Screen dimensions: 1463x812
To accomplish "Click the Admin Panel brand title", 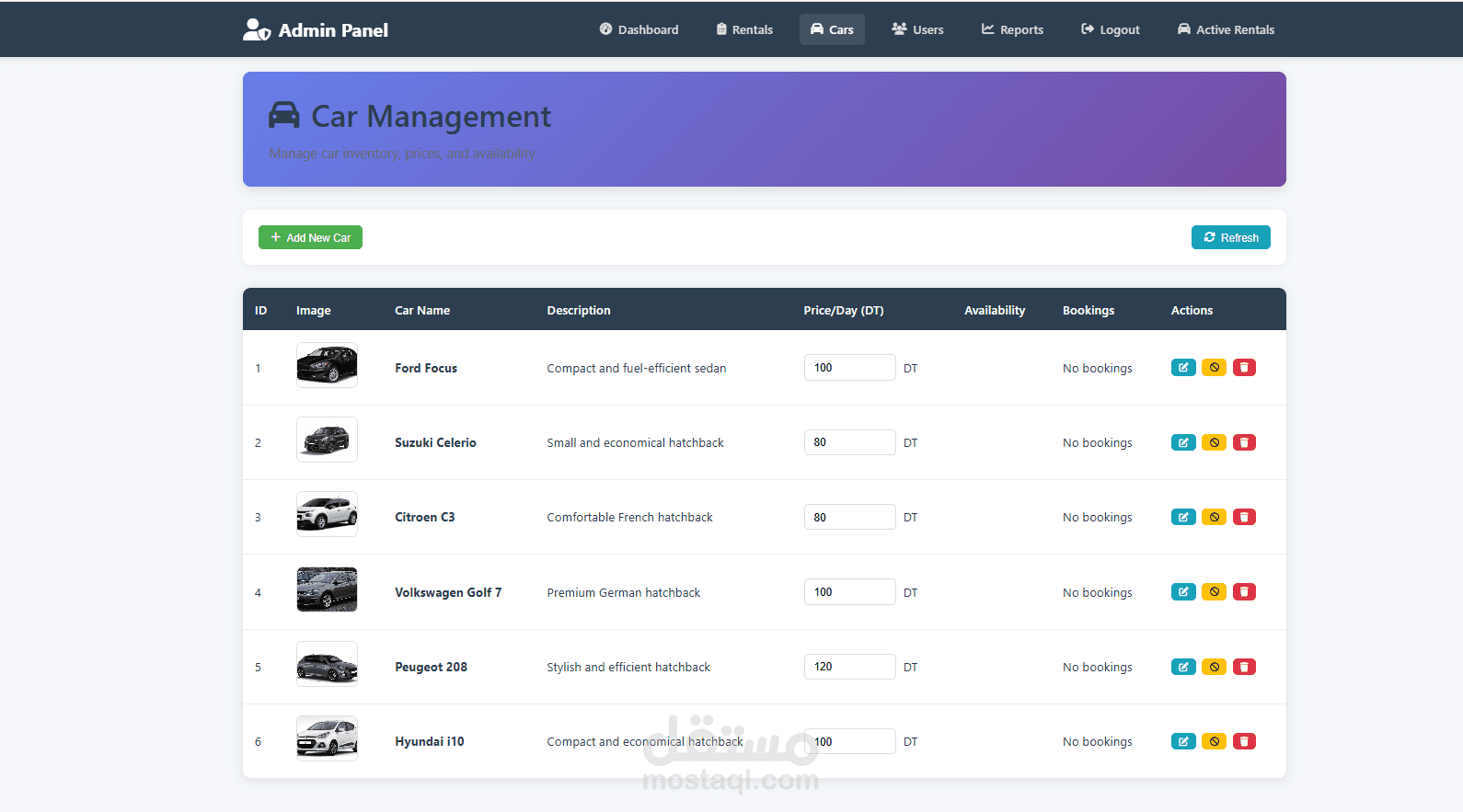I will coord(333,30).
